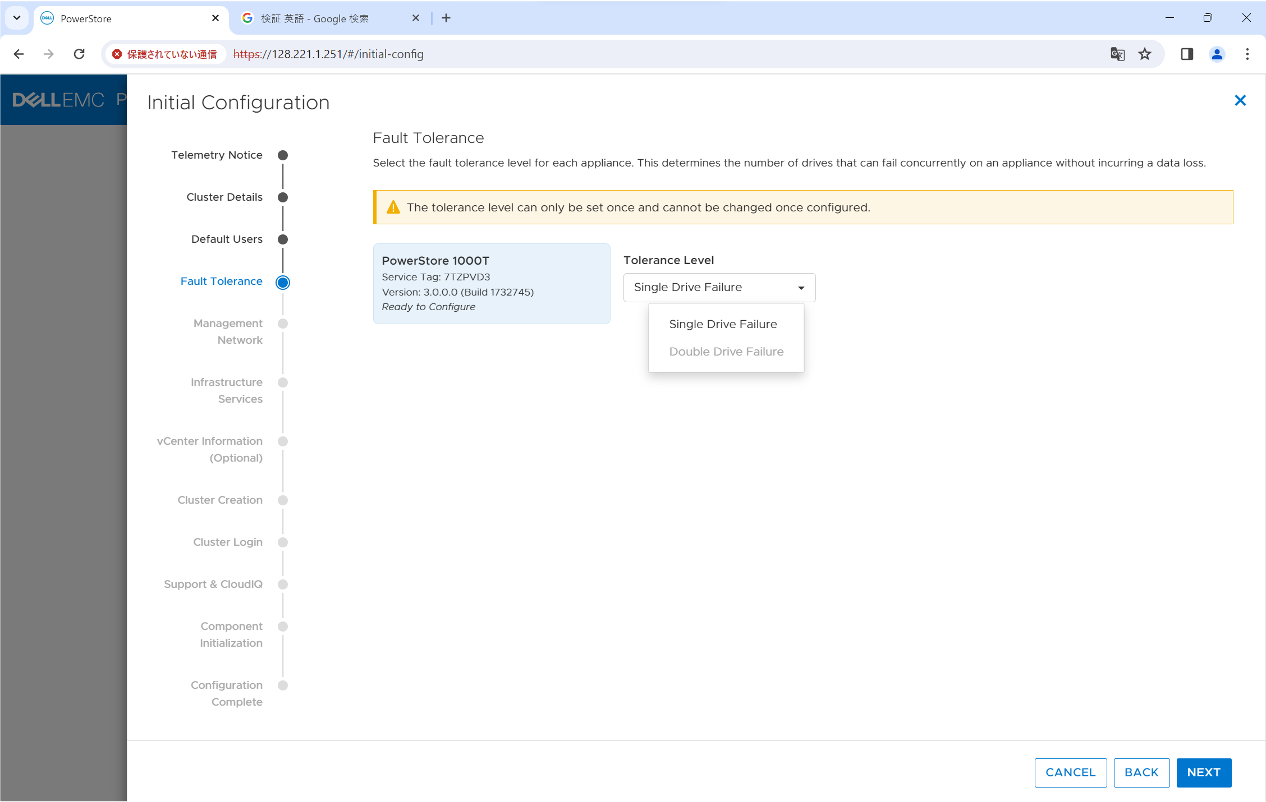Go back in browser history
The image size is (1266, 802).
point(18,54)
